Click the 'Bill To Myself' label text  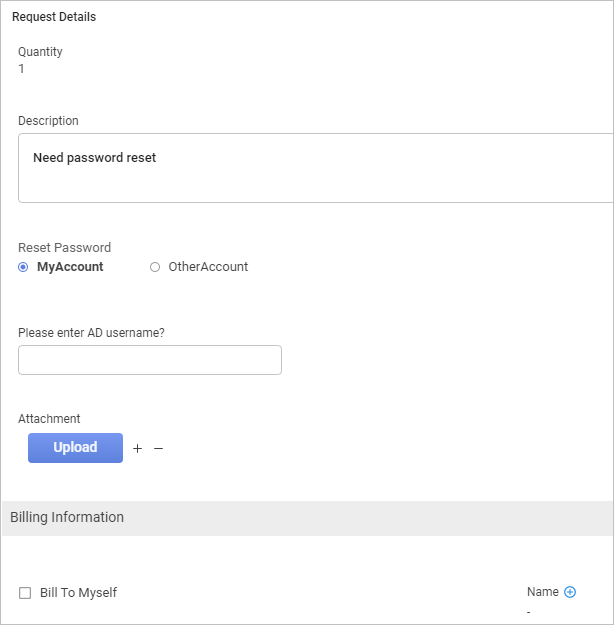[x=78, y=593]
